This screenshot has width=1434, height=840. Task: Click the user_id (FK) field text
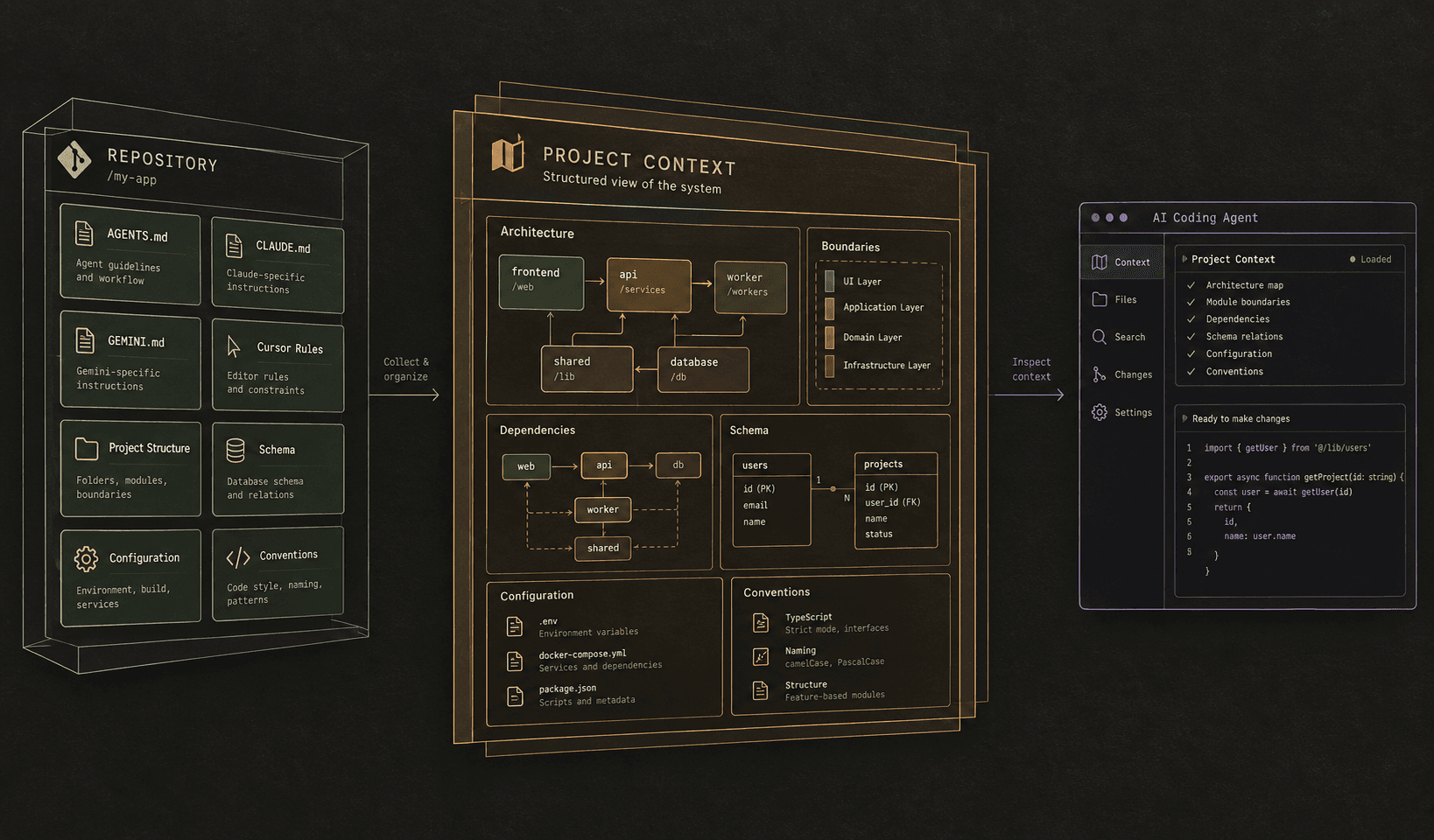pos(892,502)
